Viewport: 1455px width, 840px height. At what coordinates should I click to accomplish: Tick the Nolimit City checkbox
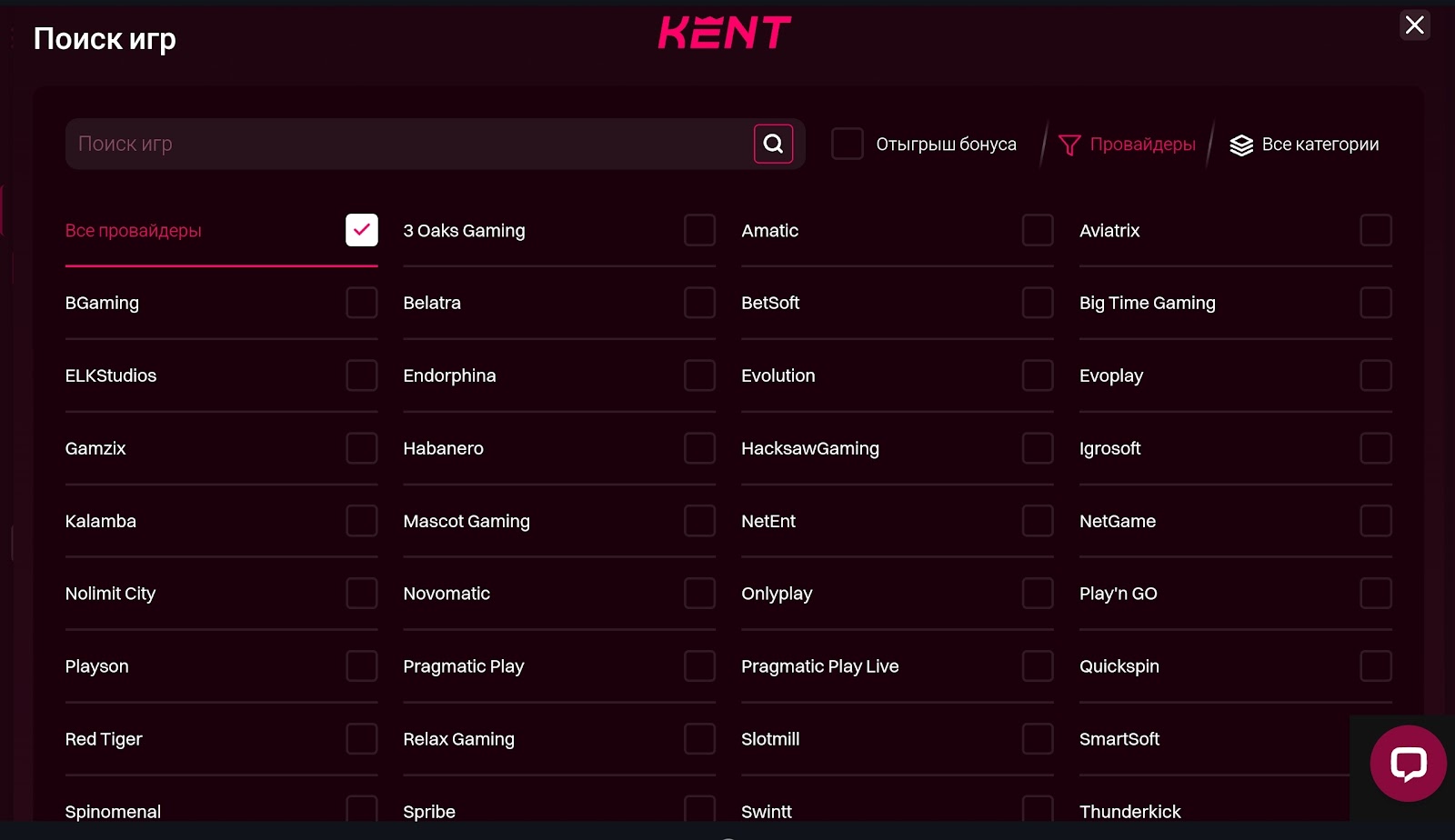[362, 594]
